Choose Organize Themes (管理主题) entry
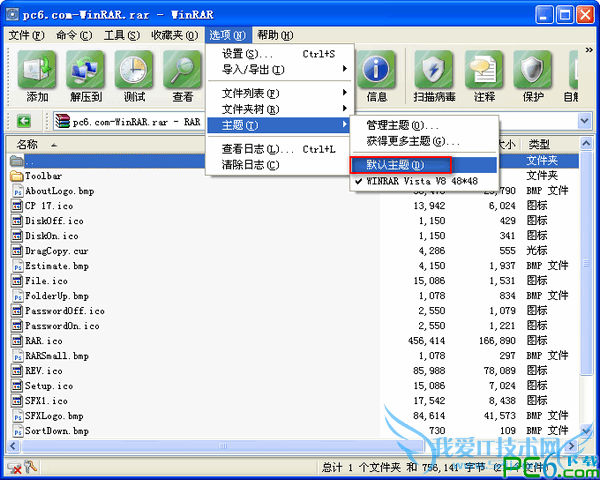This screenshot has width=600, height=480. click(424, 125)
